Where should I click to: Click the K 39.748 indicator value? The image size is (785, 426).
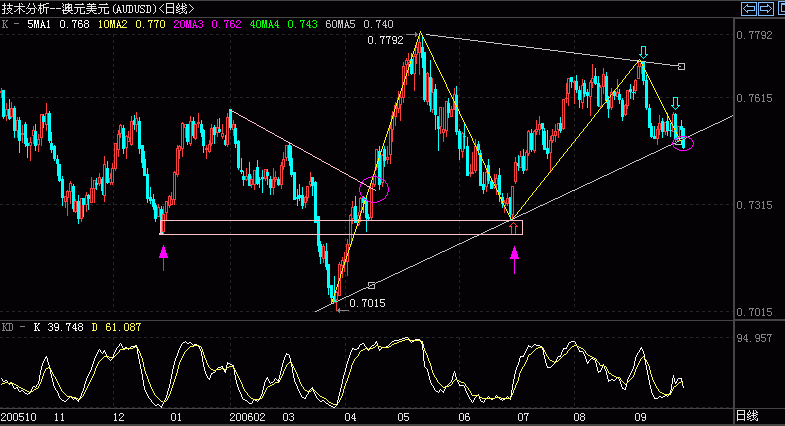tap(58, 327)
